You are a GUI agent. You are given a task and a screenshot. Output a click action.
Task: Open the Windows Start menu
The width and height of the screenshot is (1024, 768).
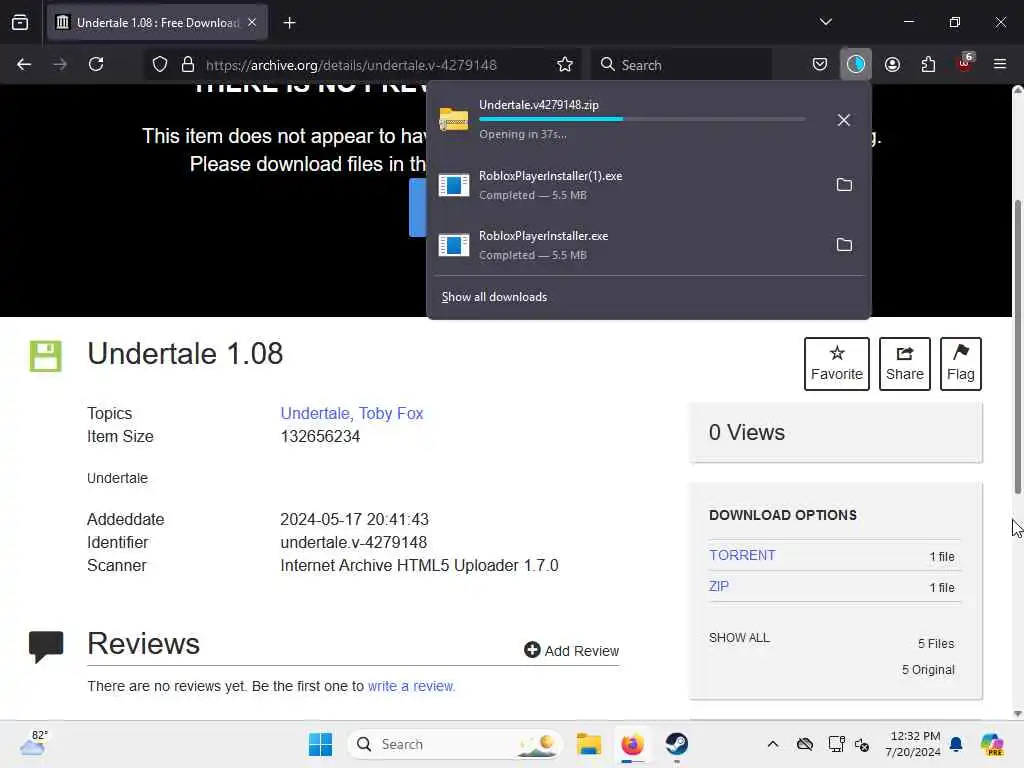(321, 744)
